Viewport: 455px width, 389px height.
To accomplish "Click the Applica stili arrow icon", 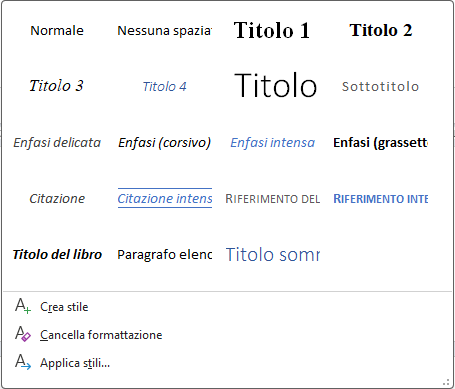I will point(23,362).
